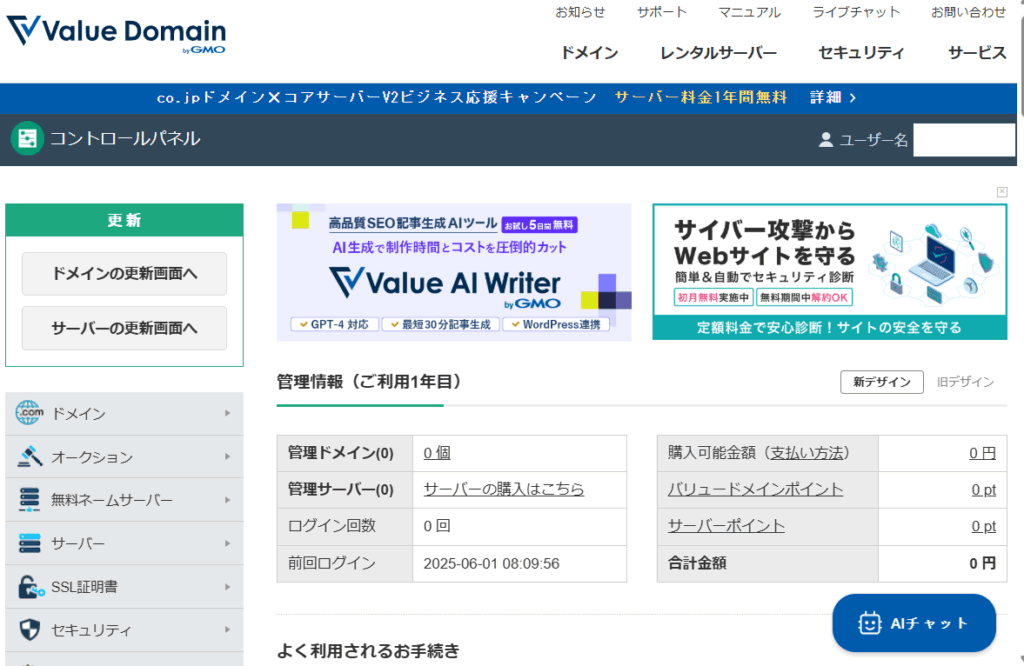
Task: Click the Value AI Writer banner
Action: click(x=454, y=272)
